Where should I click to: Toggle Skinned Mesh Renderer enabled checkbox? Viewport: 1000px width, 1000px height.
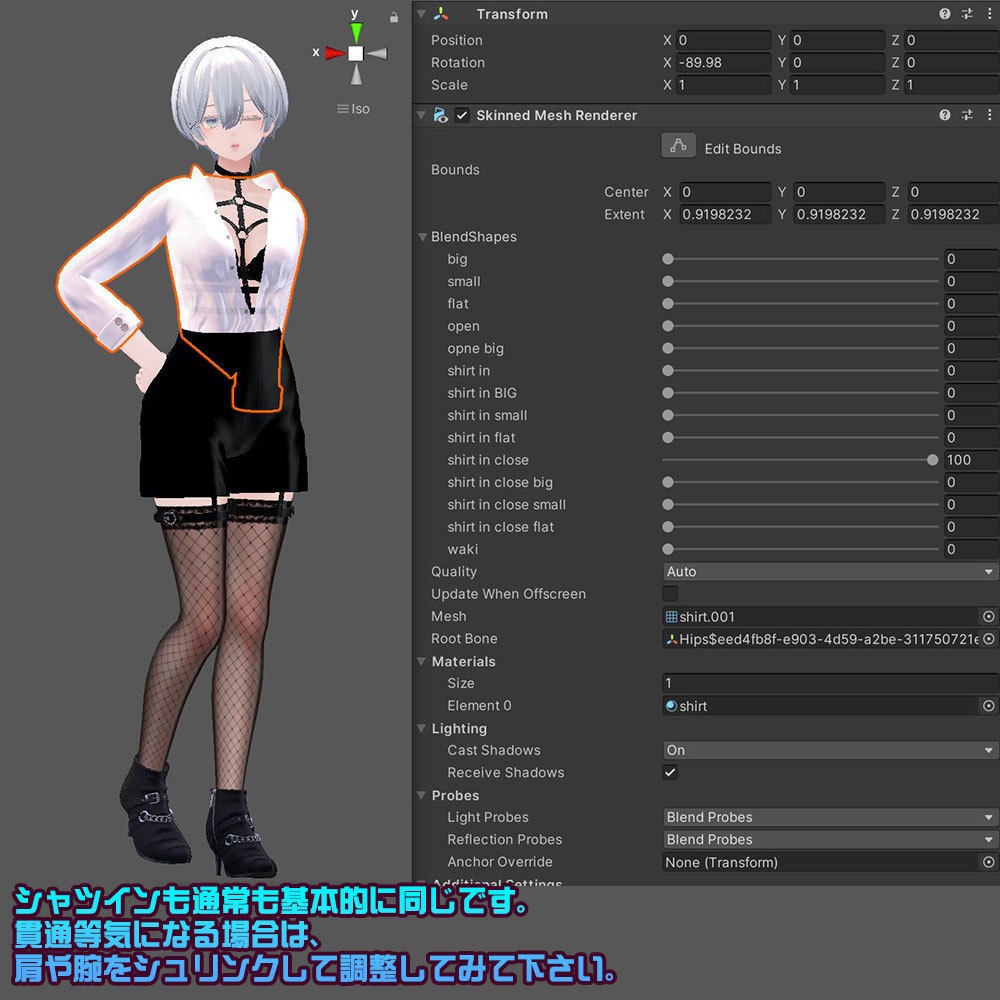click(x=462, y=115)
